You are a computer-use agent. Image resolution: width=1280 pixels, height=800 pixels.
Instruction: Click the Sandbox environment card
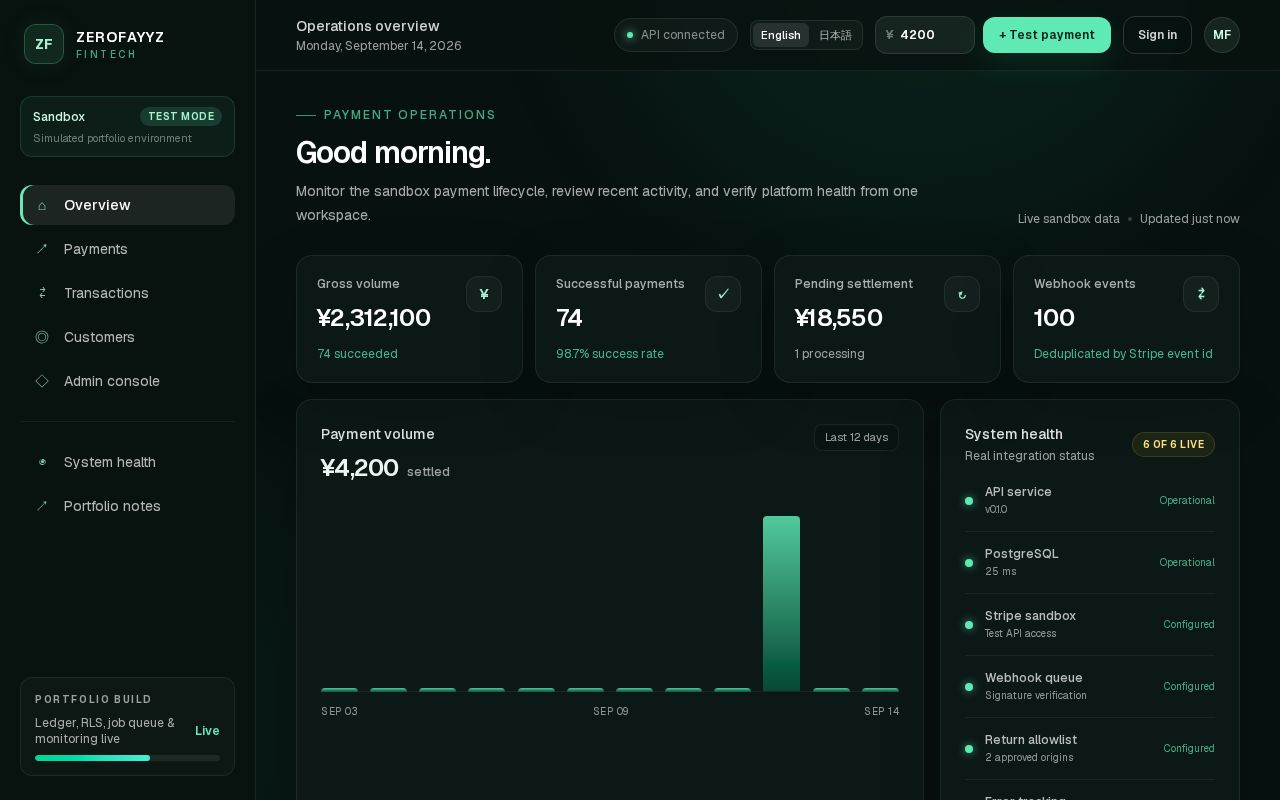(127, 127)
